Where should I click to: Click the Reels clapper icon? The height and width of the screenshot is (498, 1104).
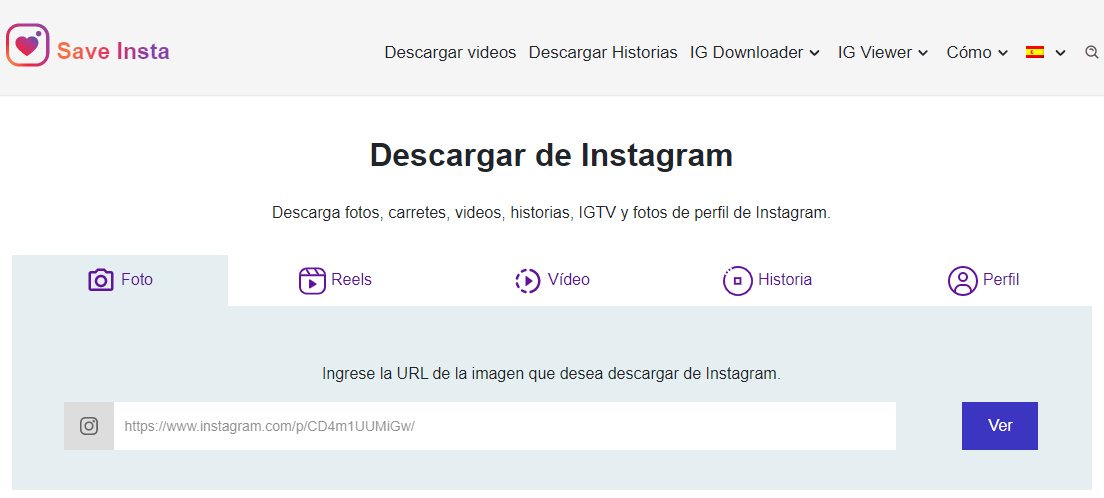pos(312,280)
